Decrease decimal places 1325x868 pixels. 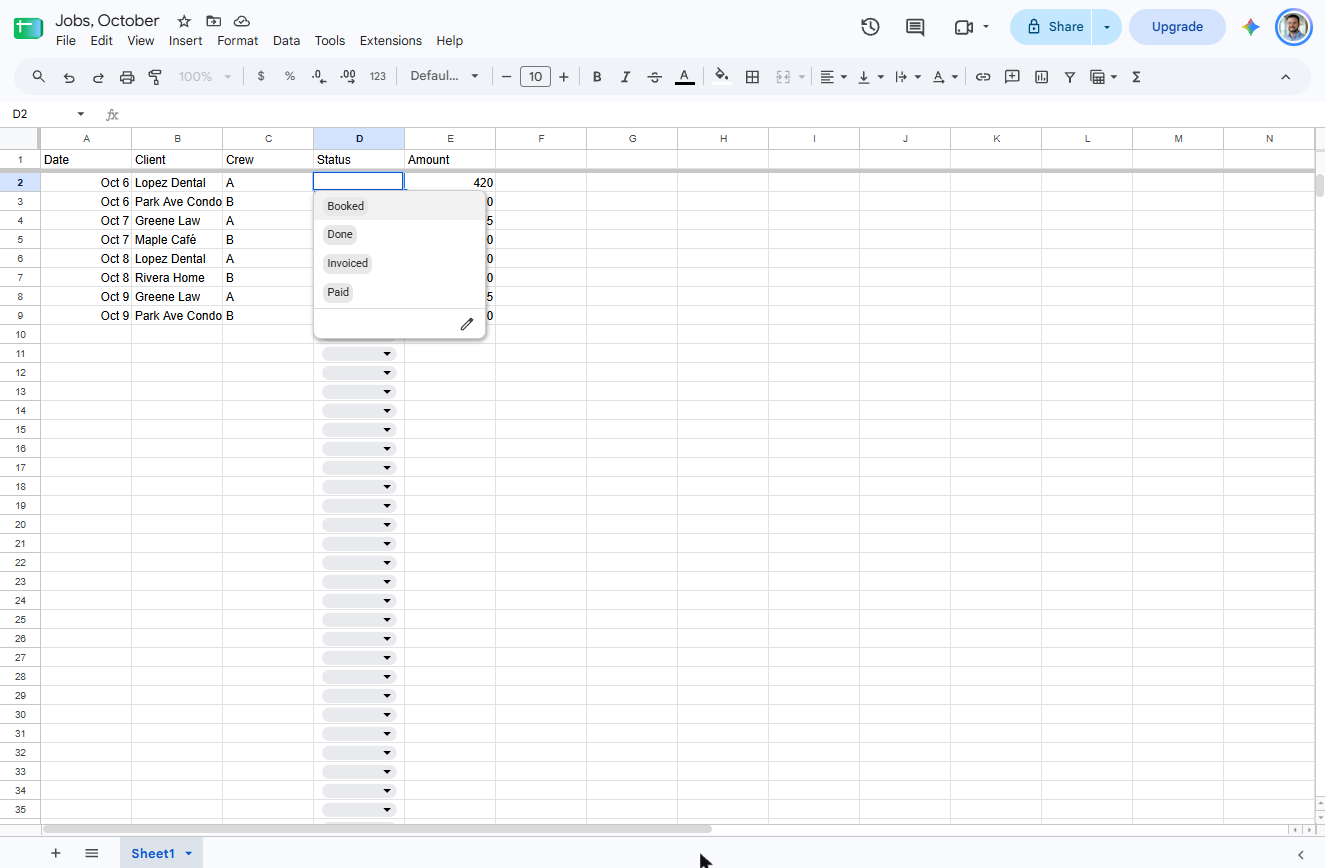click(319, 77)
